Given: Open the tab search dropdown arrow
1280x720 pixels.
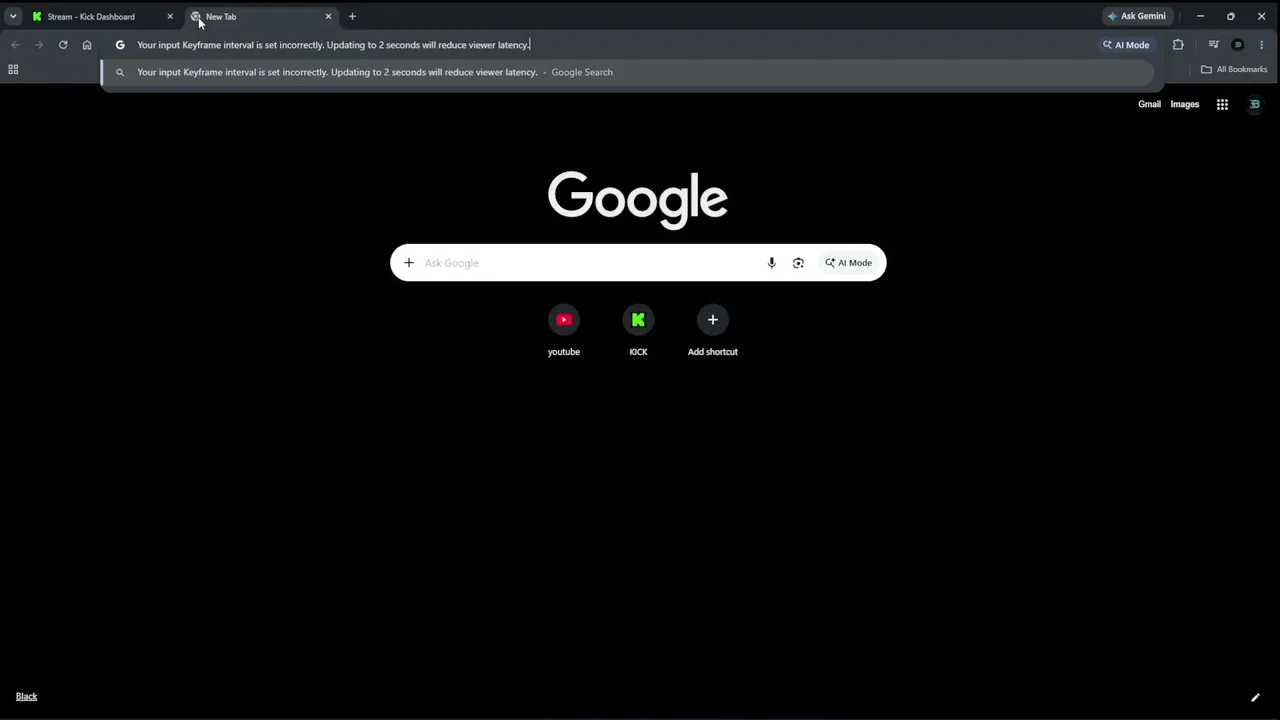Looking at the screenshot, I should (13, 16).
